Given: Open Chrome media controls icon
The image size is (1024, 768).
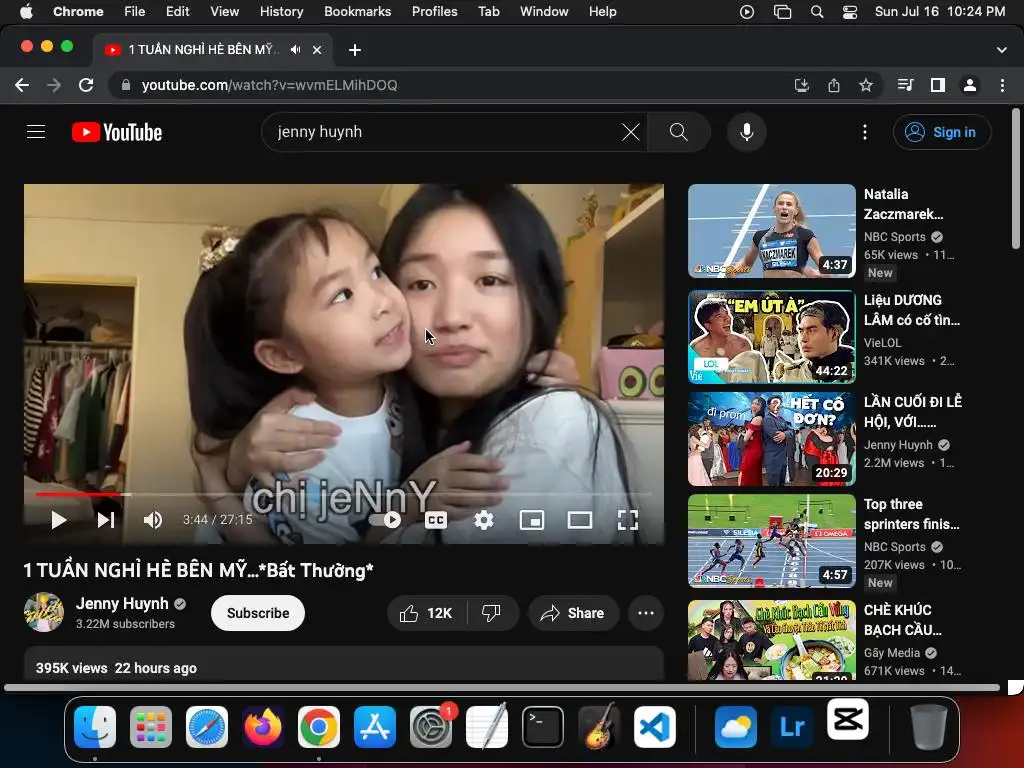Looking at the screenshot, I should pyautogui.click(x=905, y=85).
